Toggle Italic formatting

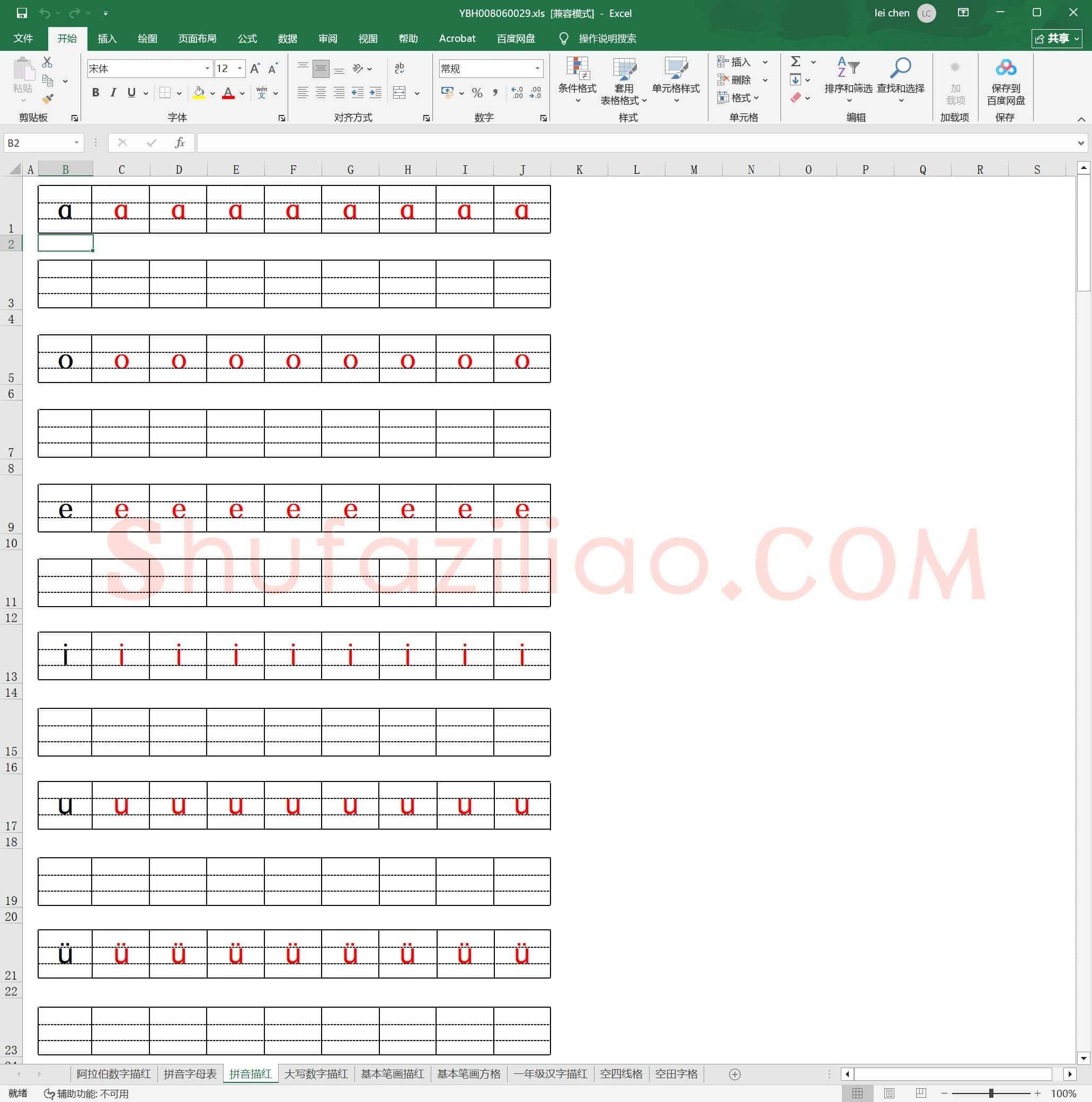(113, 93)
